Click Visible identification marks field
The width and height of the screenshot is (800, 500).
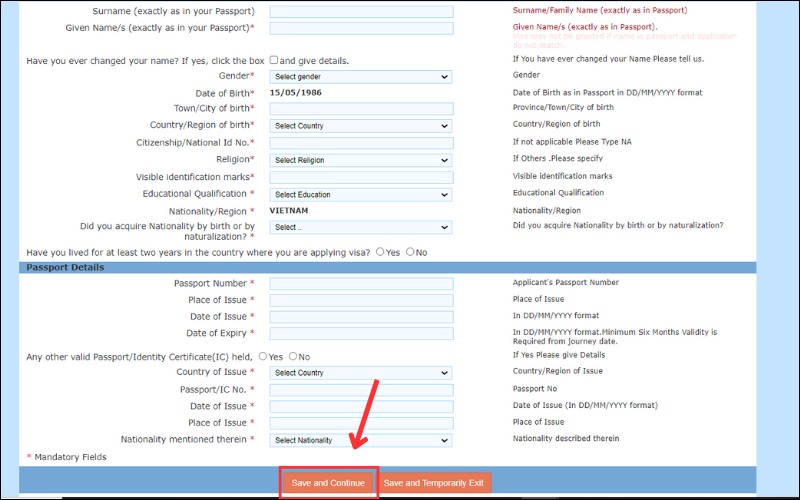click(x=361, y=177)
